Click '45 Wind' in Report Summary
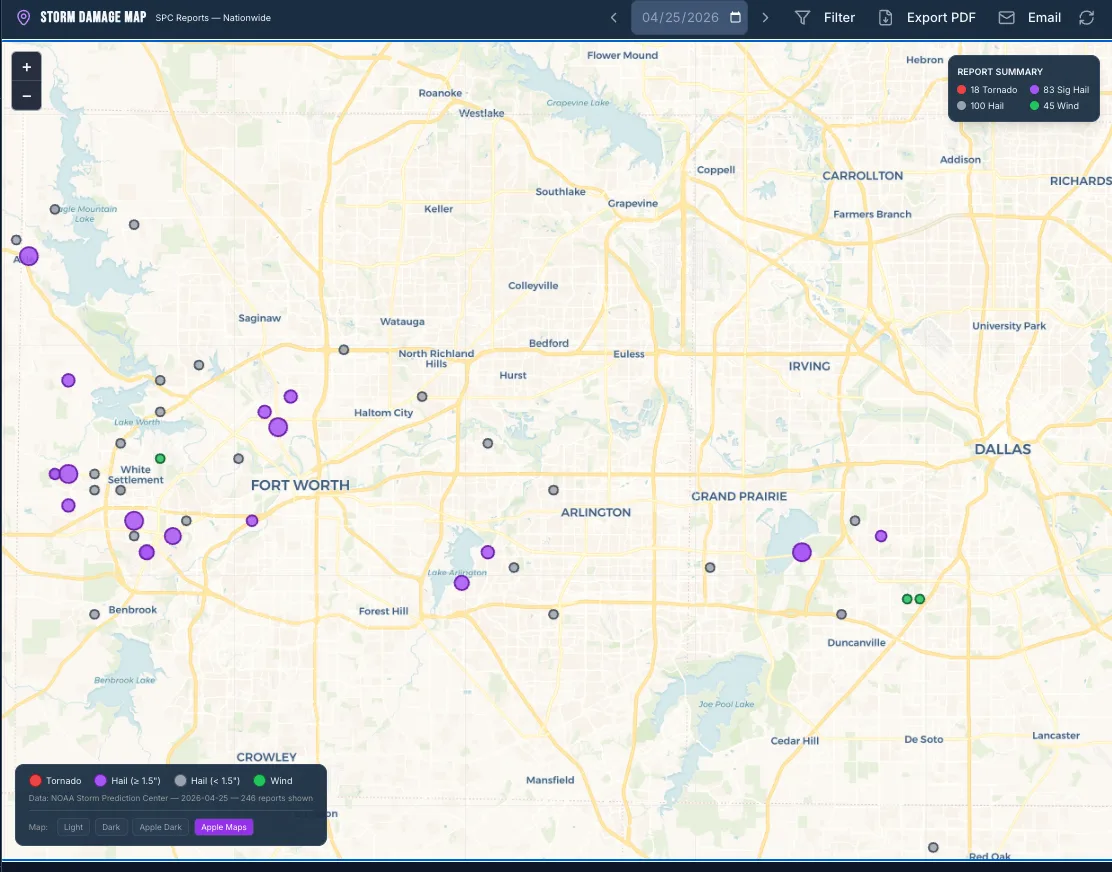Viewport: 1112px width, 872px height. (1055, 106)
